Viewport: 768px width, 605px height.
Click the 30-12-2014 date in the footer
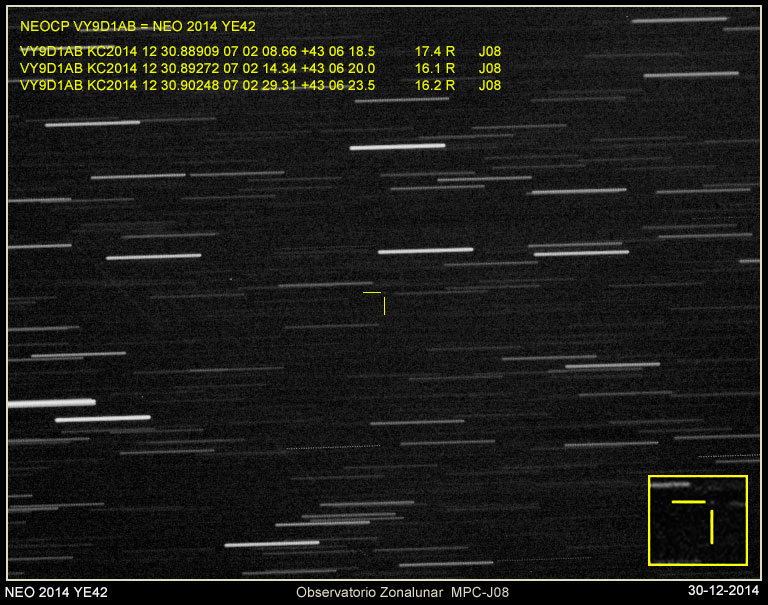725,592
